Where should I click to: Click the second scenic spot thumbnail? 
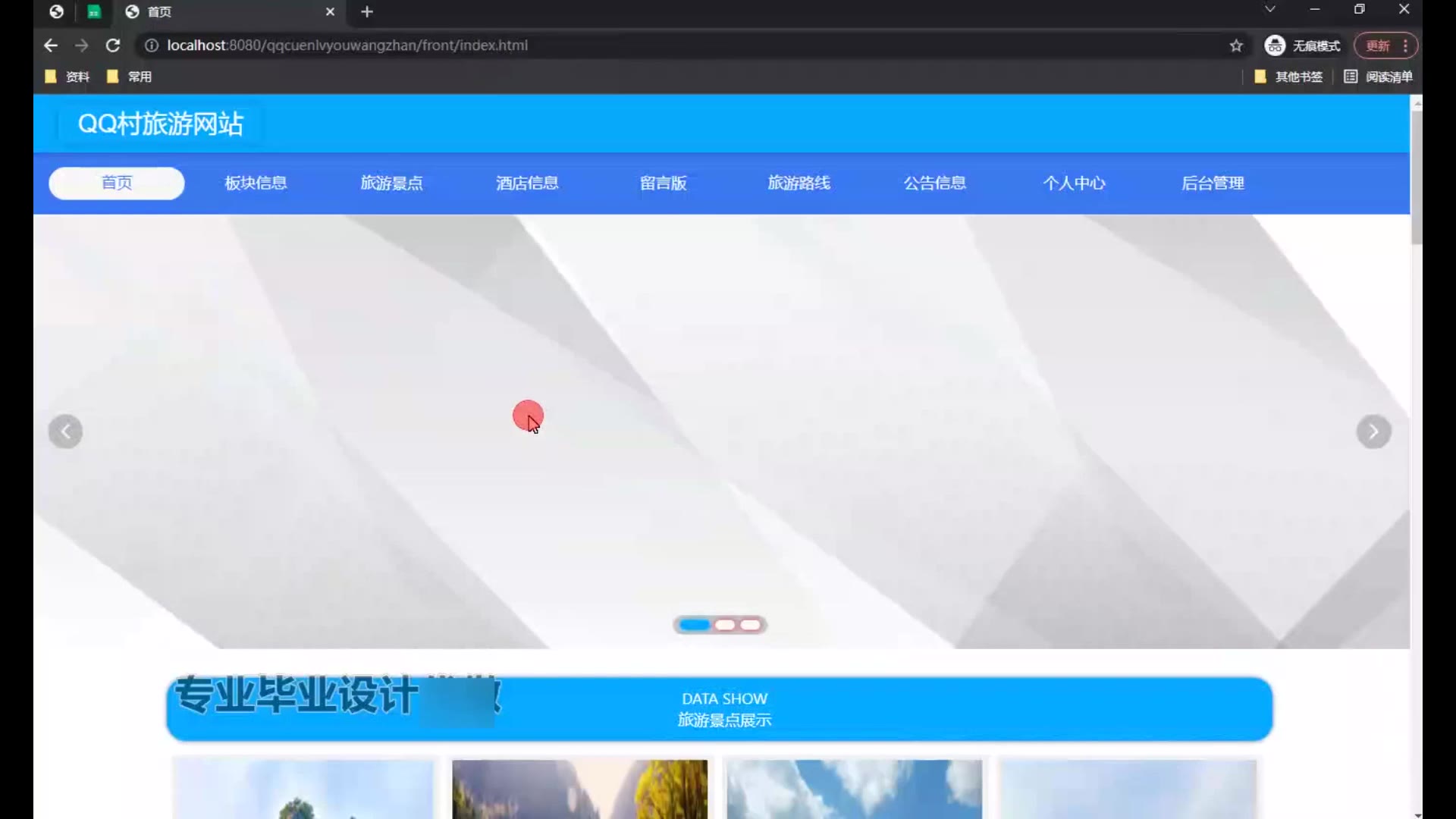(579, 789)
